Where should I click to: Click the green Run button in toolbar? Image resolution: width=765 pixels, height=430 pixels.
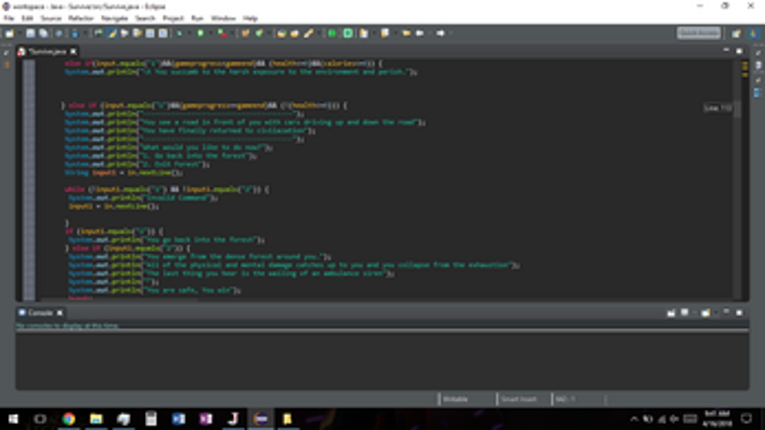201,33
